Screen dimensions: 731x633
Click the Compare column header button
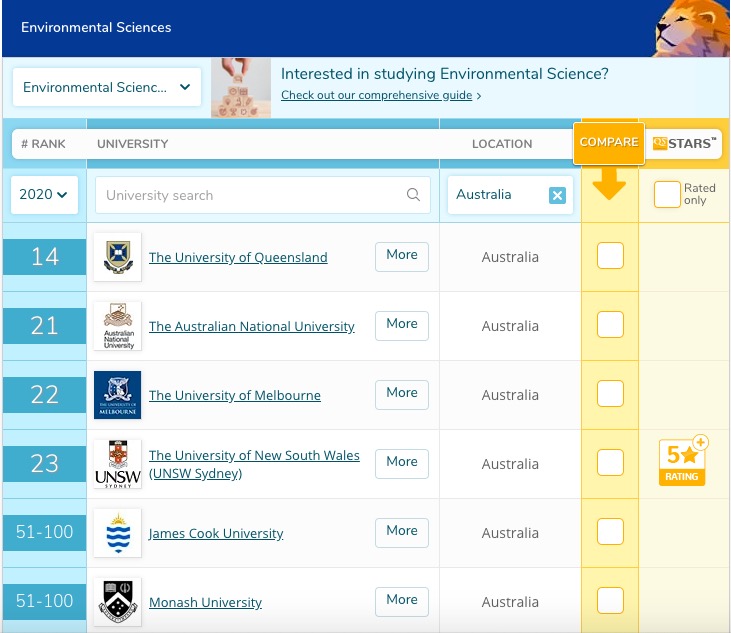pyautogui.click(x=609, y=143)
